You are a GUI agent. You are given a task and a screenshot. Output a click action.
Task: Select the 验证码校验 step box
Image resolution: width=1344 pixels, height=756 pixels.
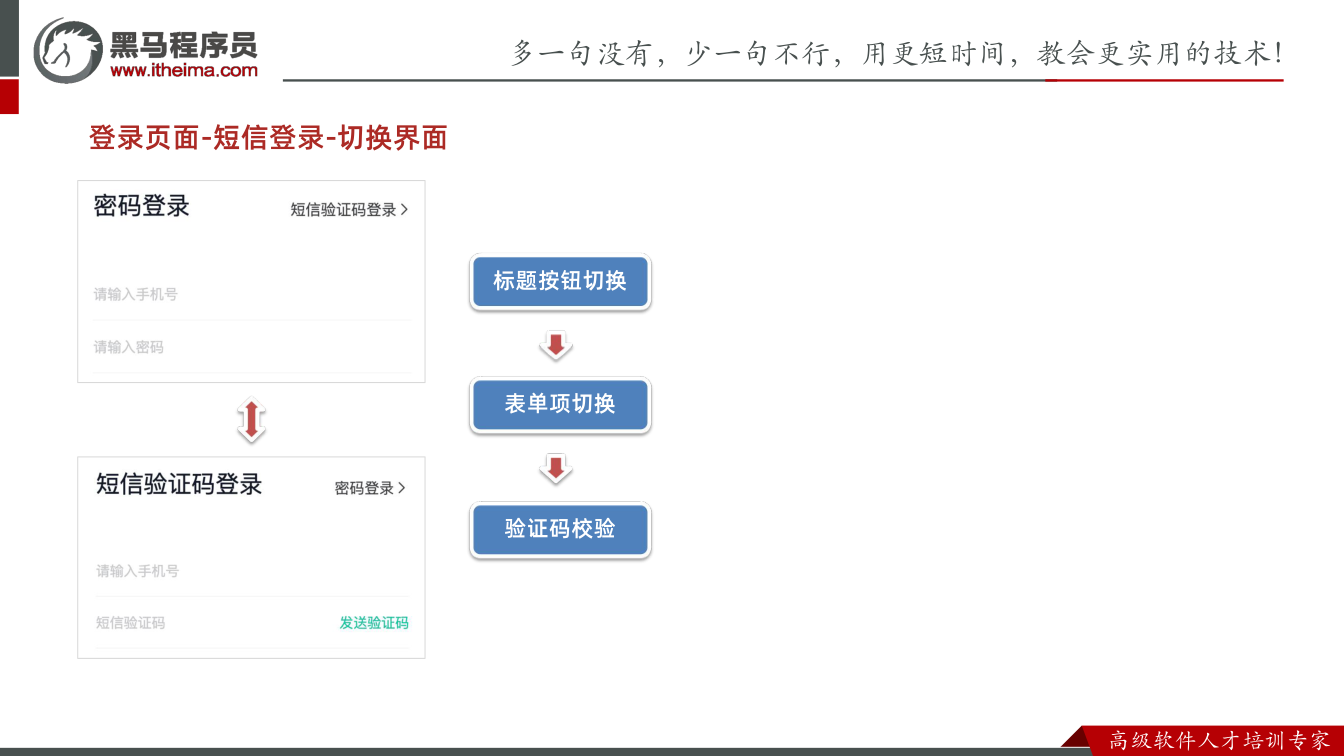pos(560,529)
